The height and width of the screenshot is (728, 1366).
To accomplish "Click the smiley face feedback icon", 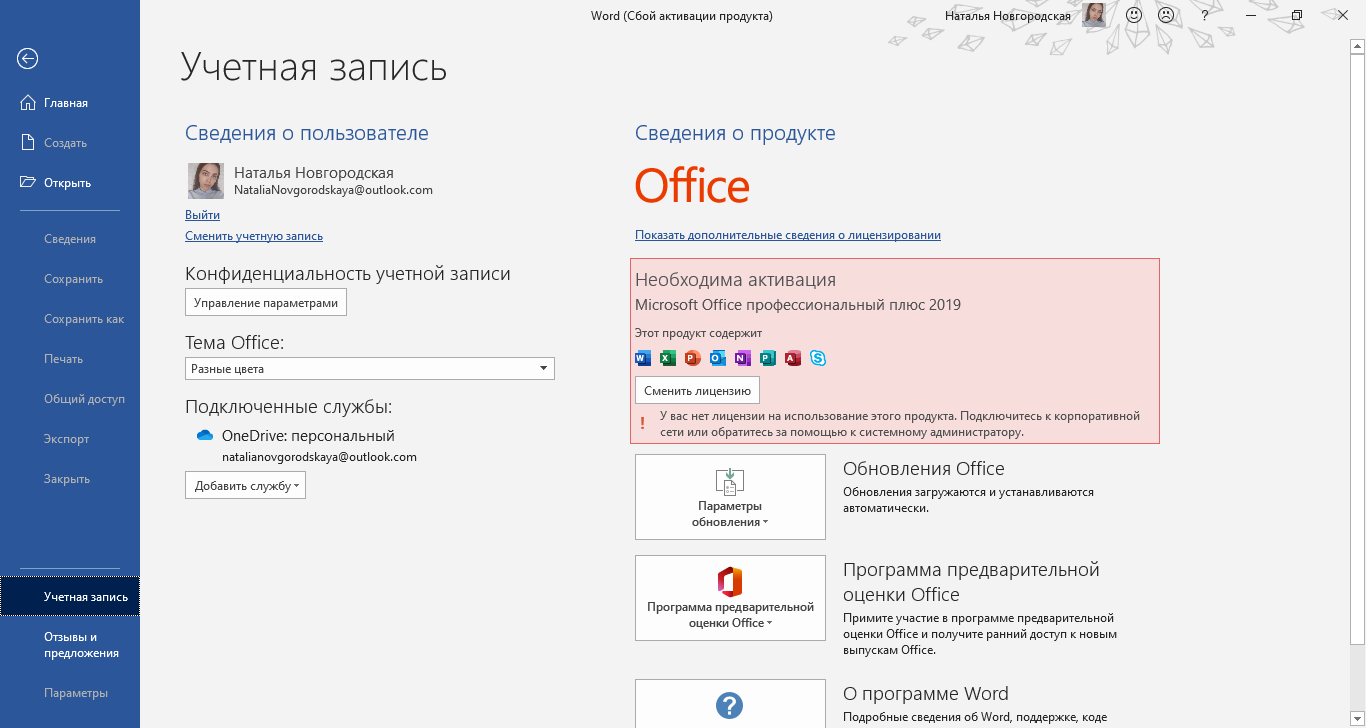I will [1133, 15].
